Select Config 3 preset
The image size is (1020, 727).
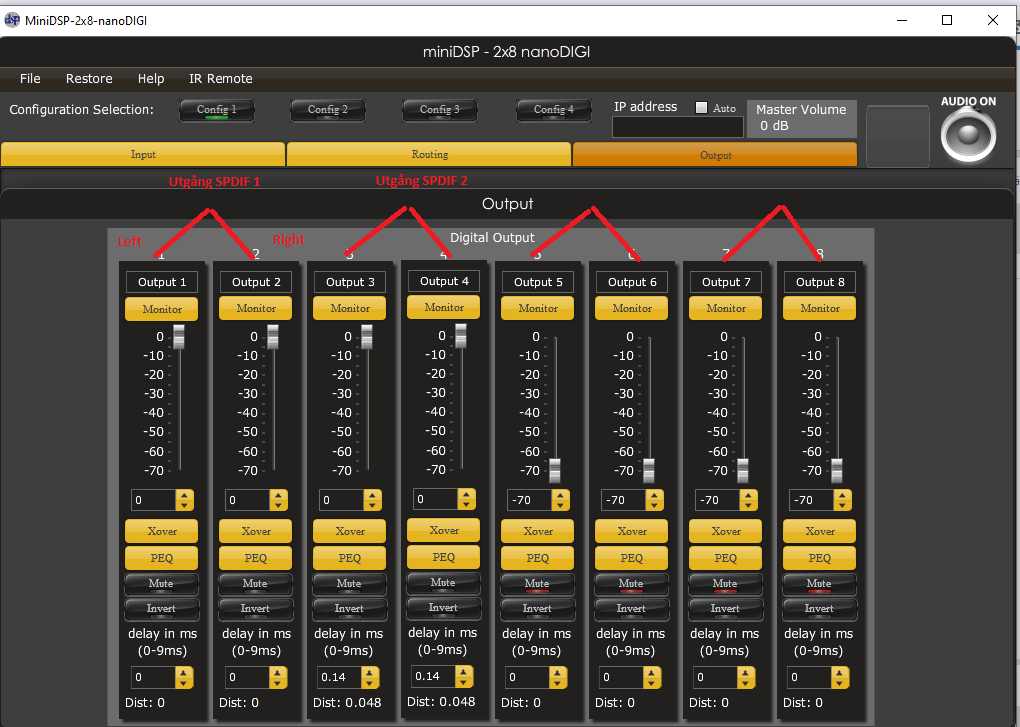(440, 110)
